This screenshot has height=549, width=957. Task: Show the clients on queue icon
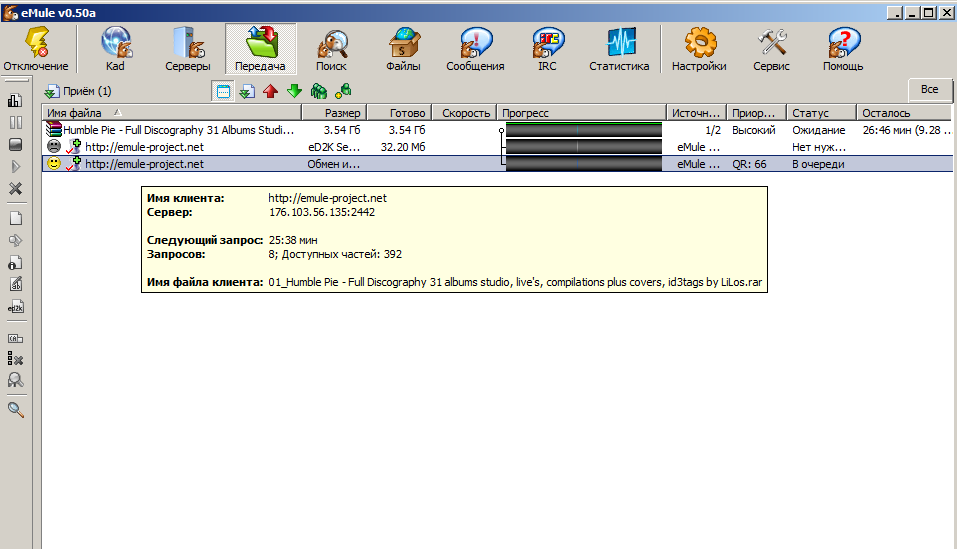319,92
